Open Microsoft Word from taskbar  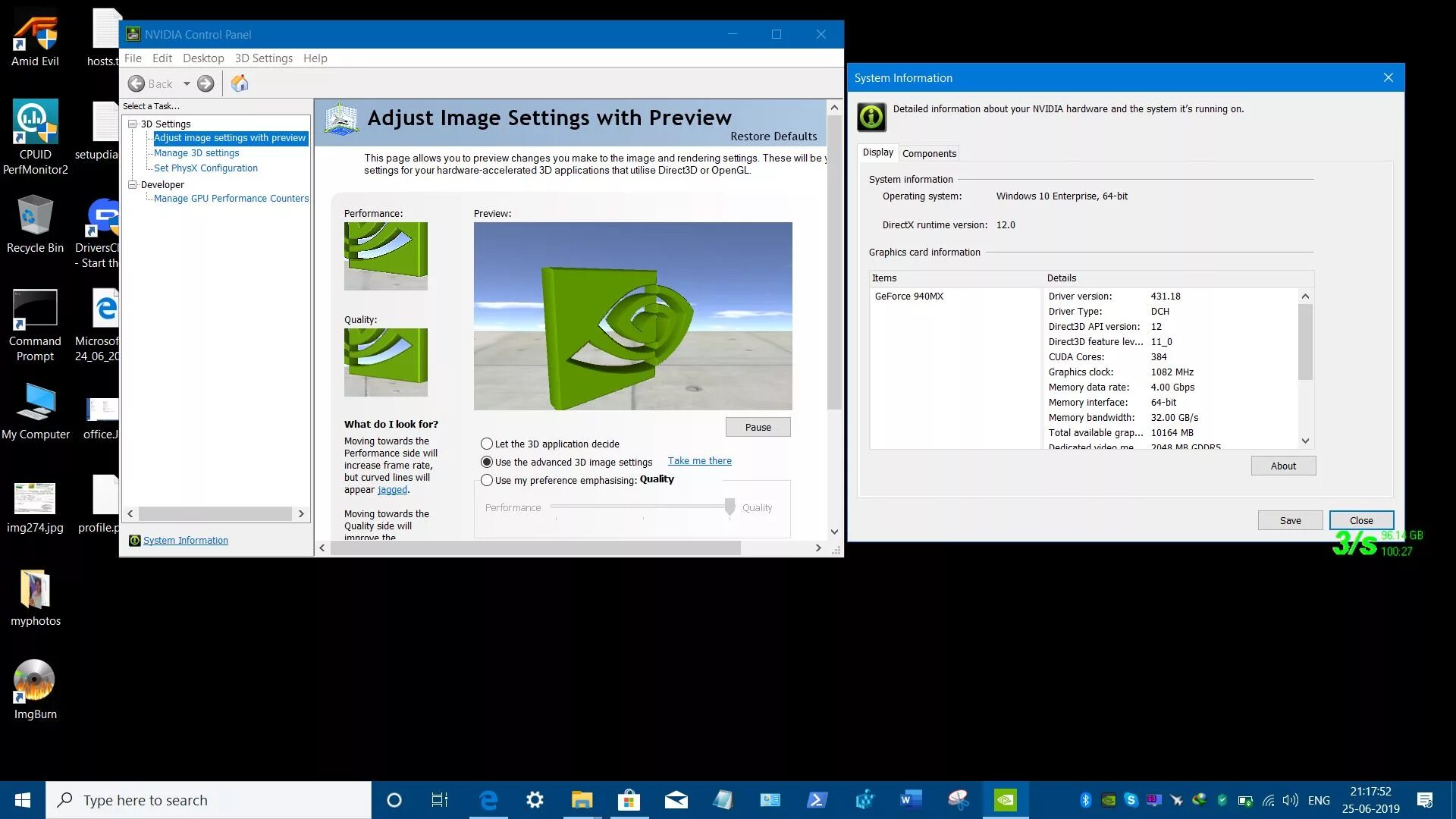pyautogui.click(x=911, y=800)
